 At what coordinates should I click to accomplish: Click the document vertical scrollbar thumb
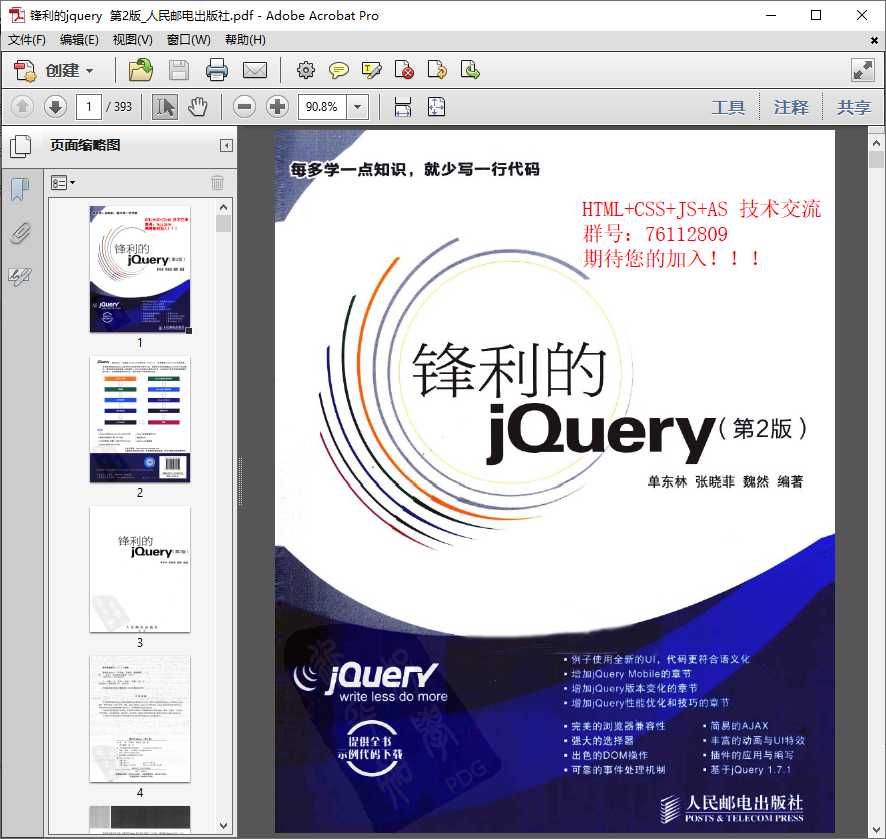[x=876, y=160]
